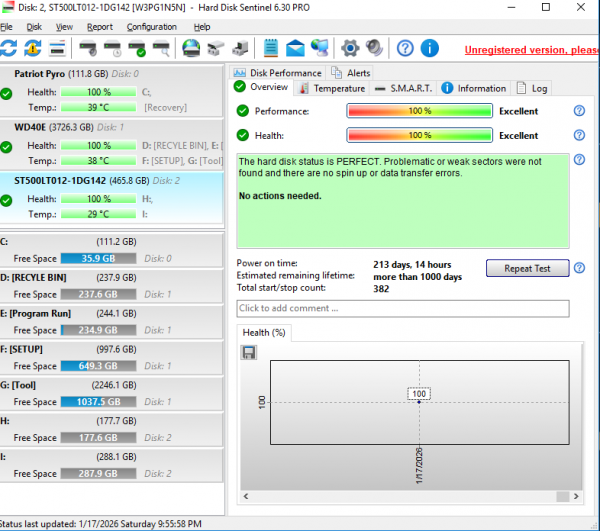Click the Repeat Test button
This screenshot has height=531, width=600.
click(x=527, y=268)
